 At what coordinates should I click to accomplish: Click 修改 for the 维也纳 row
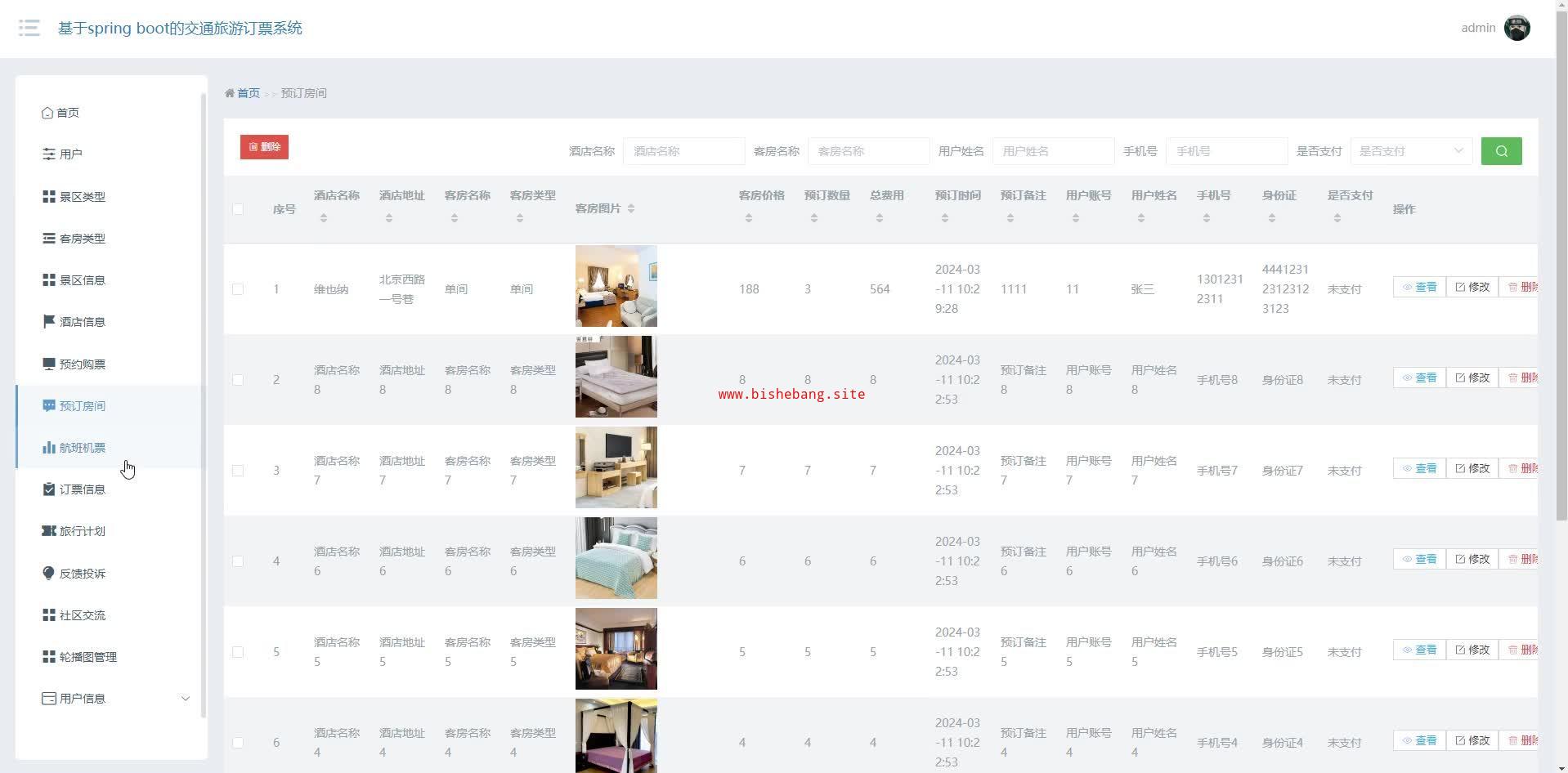(x=1472, y=287)
